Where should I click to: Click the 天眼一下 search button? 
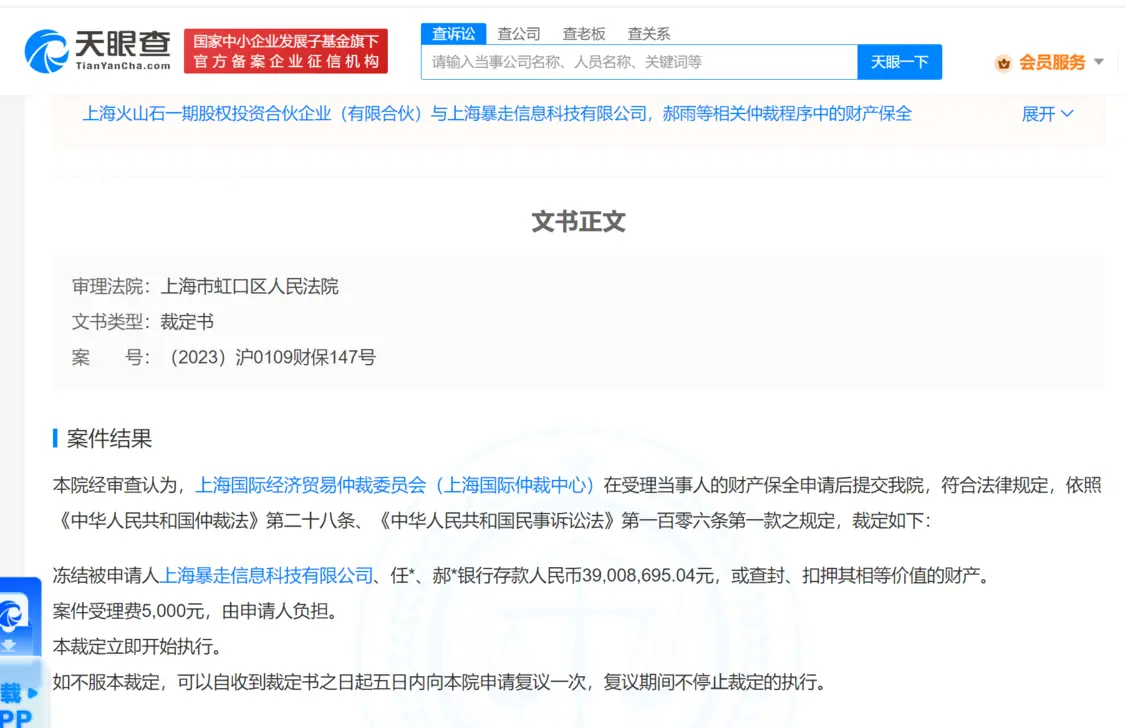[900, 62]
